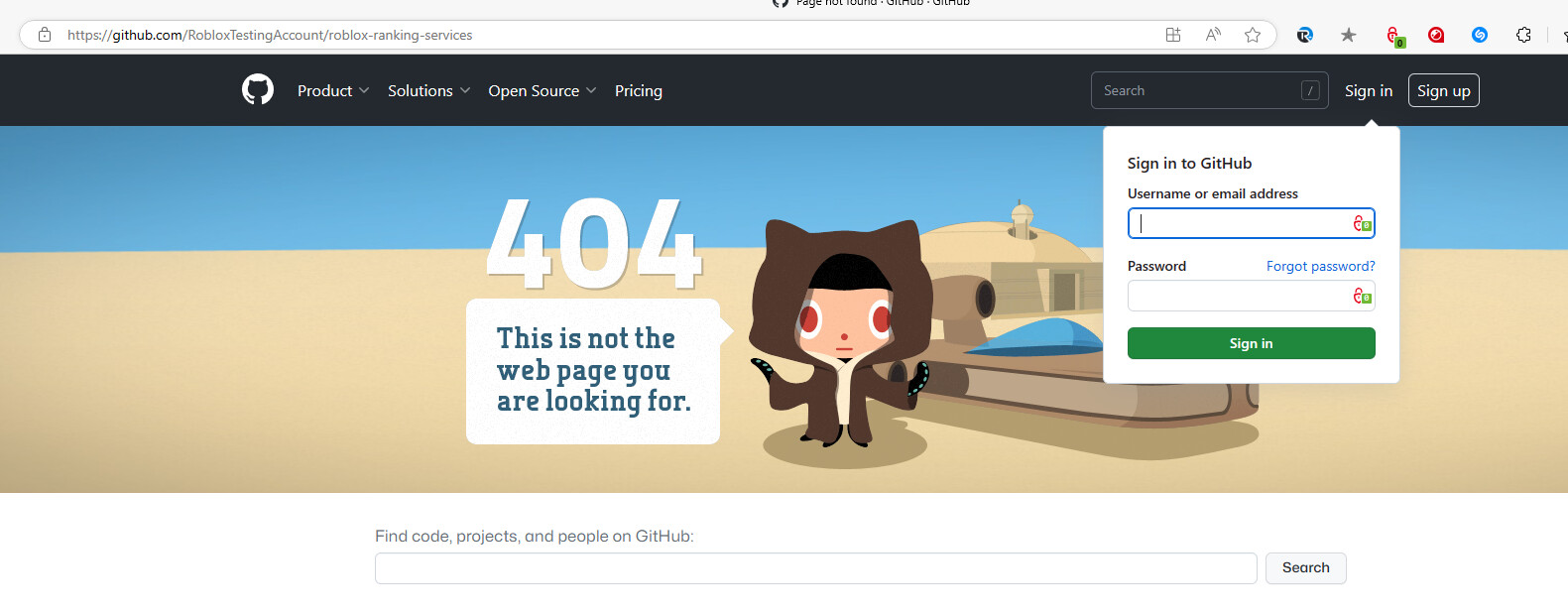The height and width of the screenshot is (613, 1568).
Task: Open the Extensions puzzle piece menu
Action: (1524, 35)
